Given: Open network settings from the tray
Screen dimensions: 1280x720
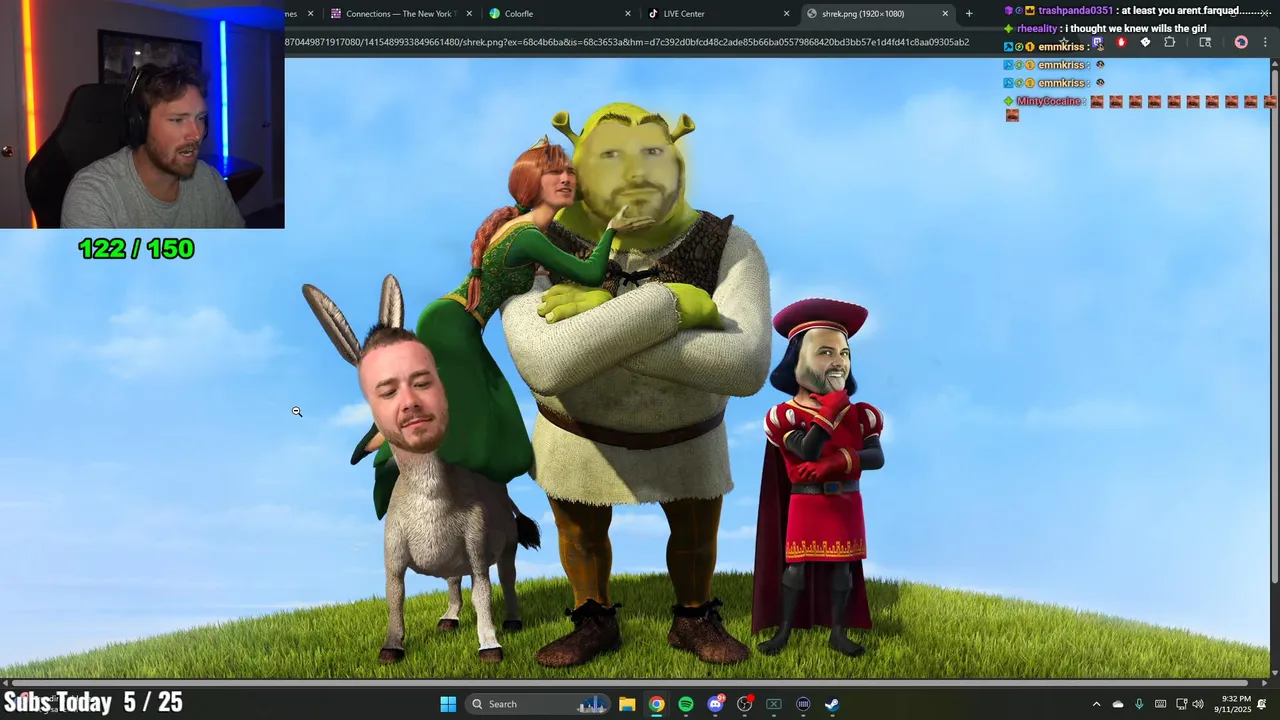Looking at the screenshot, I should coord(1182,704).
